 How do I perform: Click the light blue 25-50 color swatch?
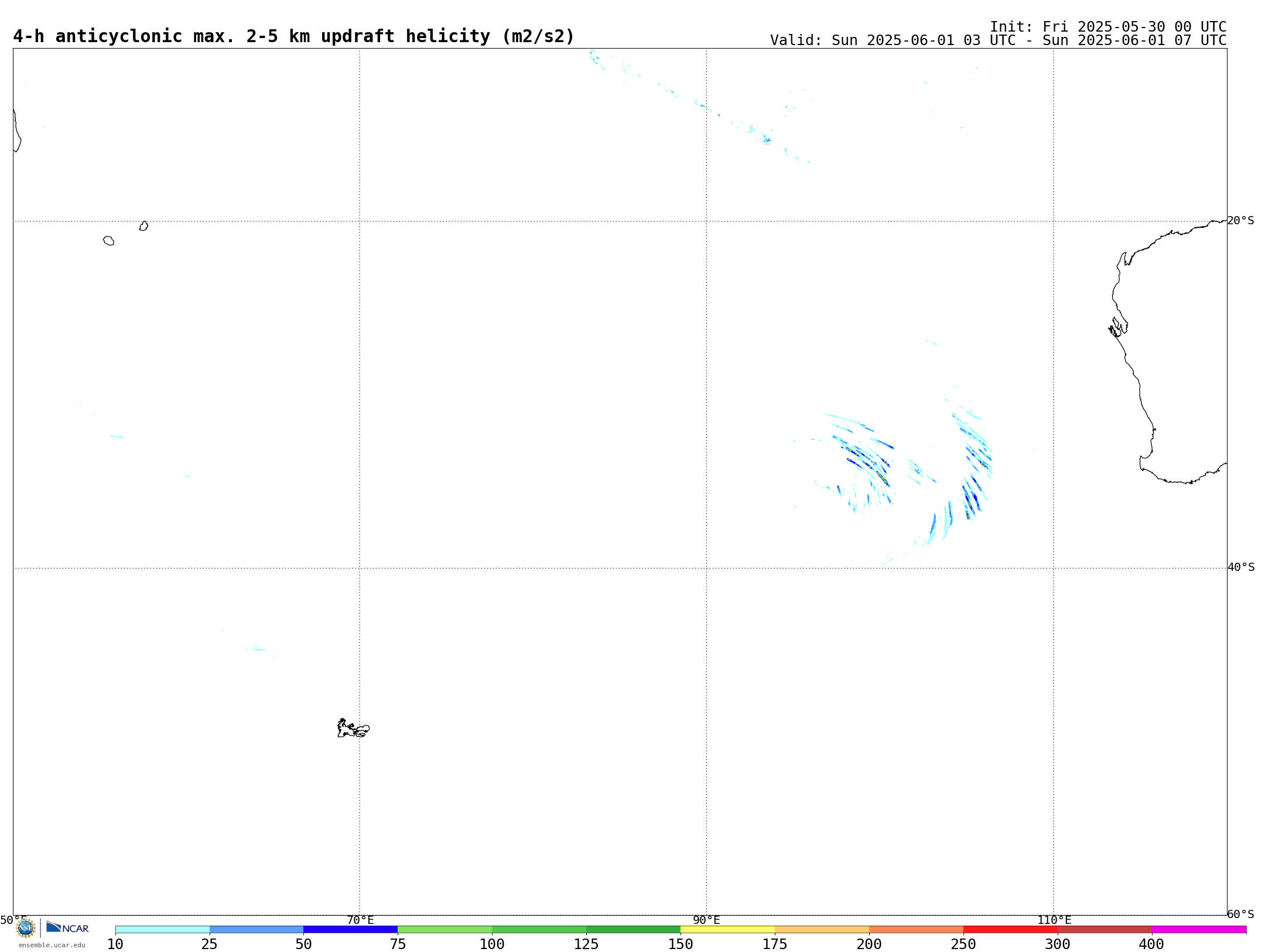coord(257,930)
